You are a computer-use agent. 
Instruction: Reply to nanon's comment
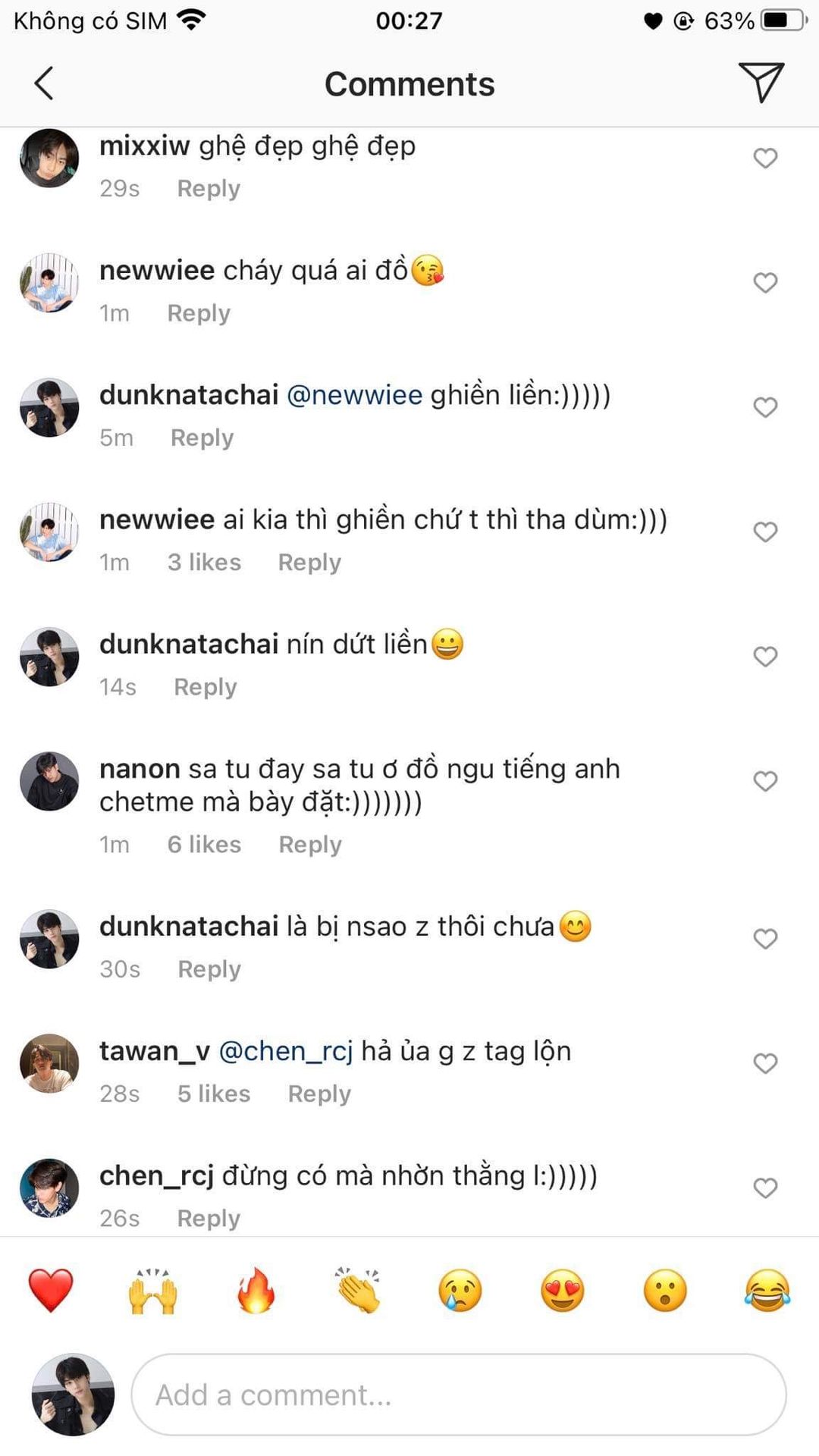tap(310, 844)
